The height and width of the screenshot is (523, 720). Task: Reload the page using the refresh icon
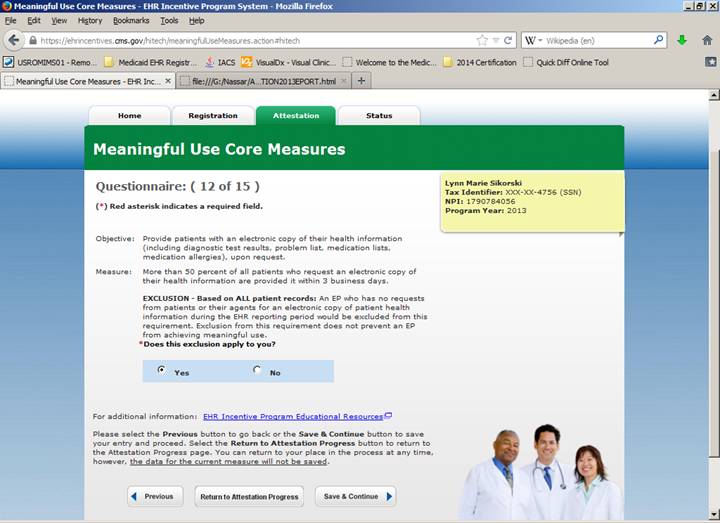(x=508, y=41)
